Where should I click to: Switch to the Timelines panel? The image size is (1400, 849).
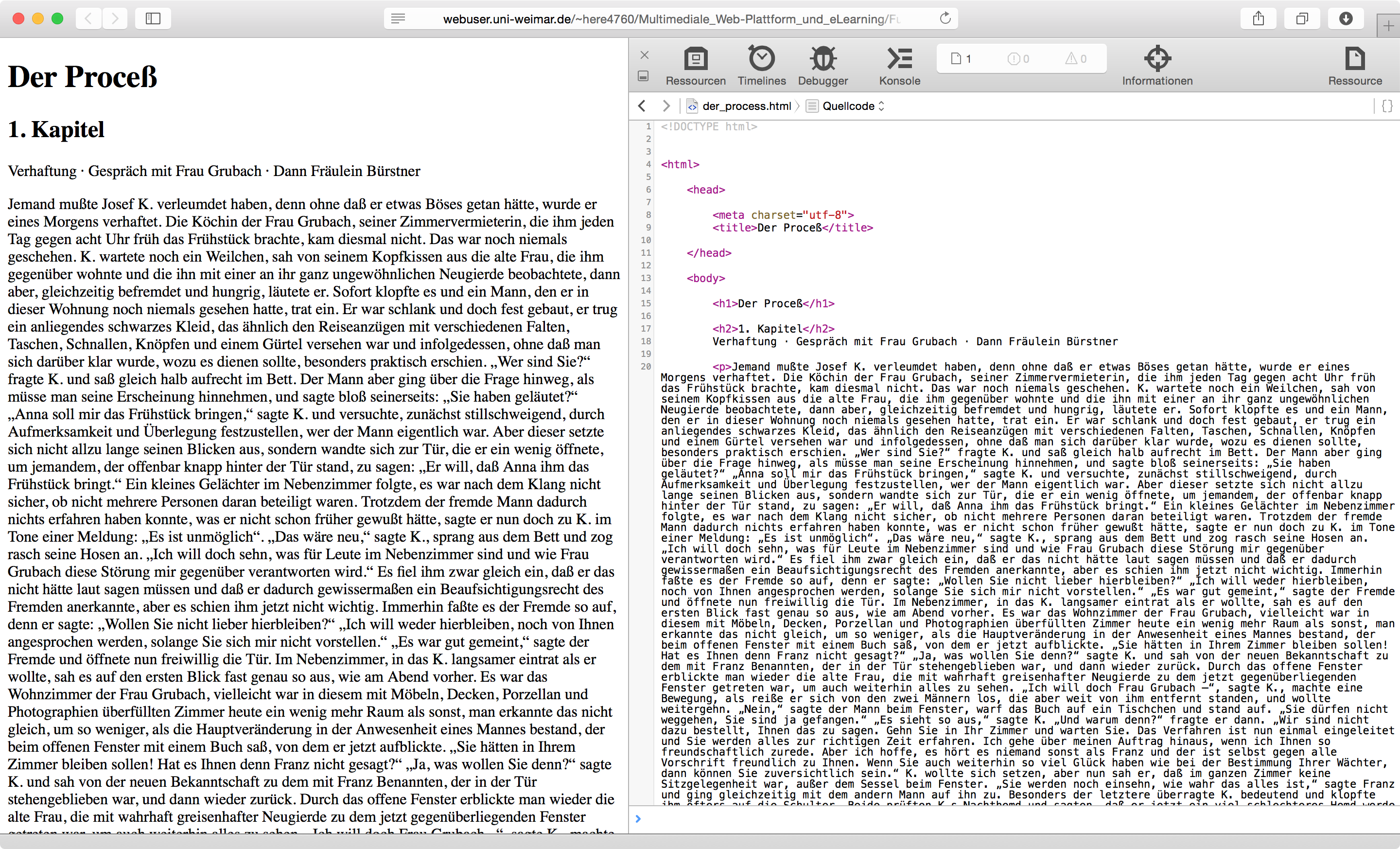point(761,67)
